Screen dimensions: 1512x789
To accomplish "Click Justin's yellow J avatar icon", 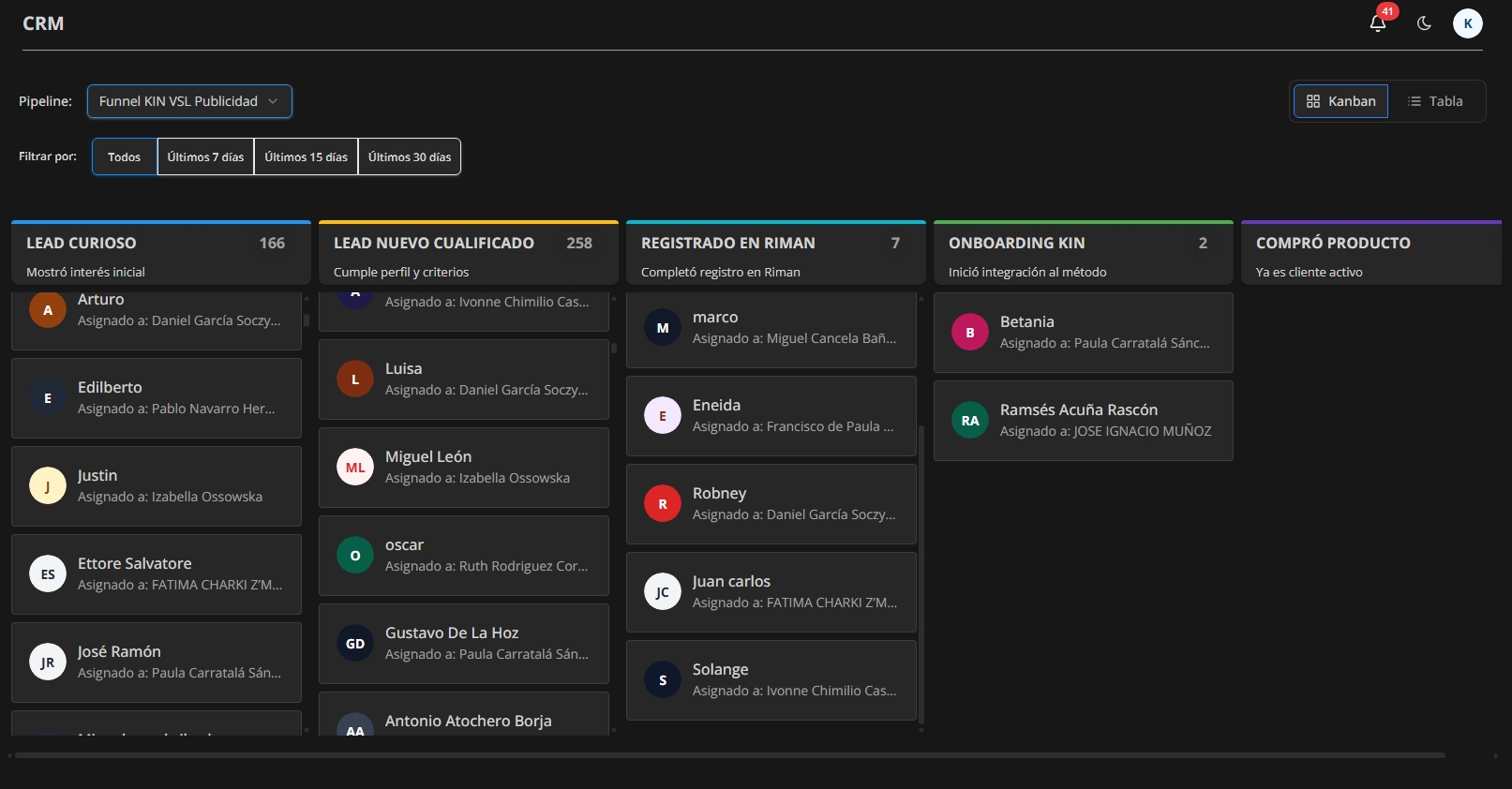I will [x=47, y=486].
